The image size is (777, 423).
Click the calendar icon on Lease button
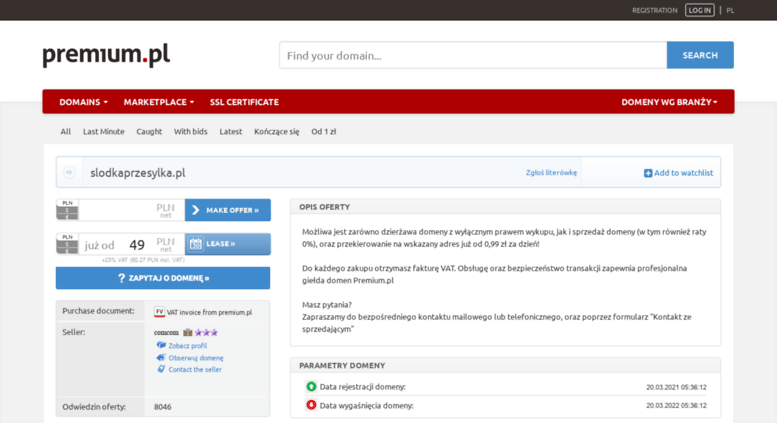[196, 244]
